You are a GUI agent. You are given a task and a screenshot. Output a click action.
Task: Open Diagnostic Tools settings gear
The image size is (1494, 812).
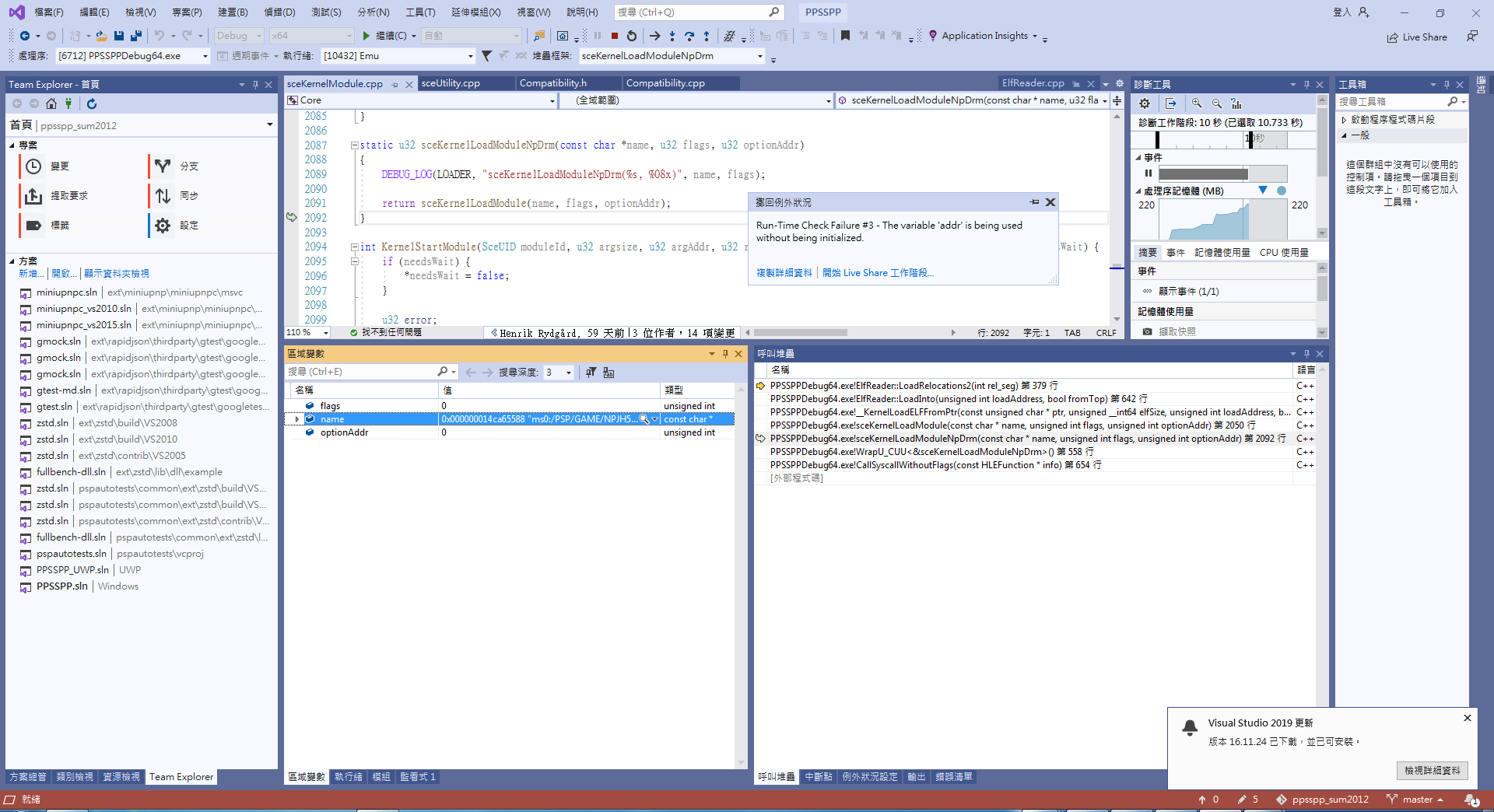coord(1145,103)
